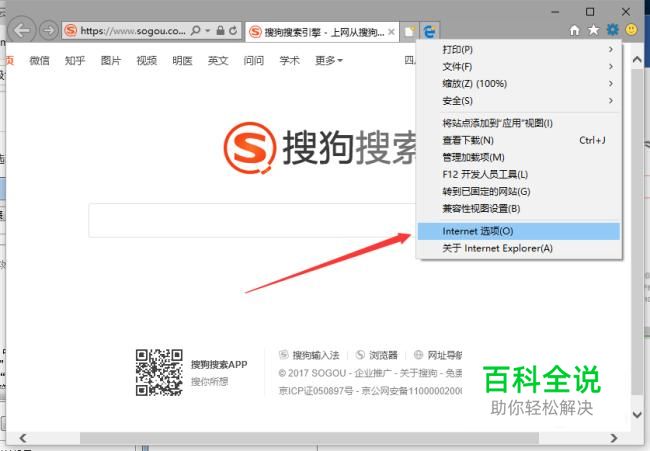
Task: Open the 网址导航 footer link
Action: click(x=444, y=355)
